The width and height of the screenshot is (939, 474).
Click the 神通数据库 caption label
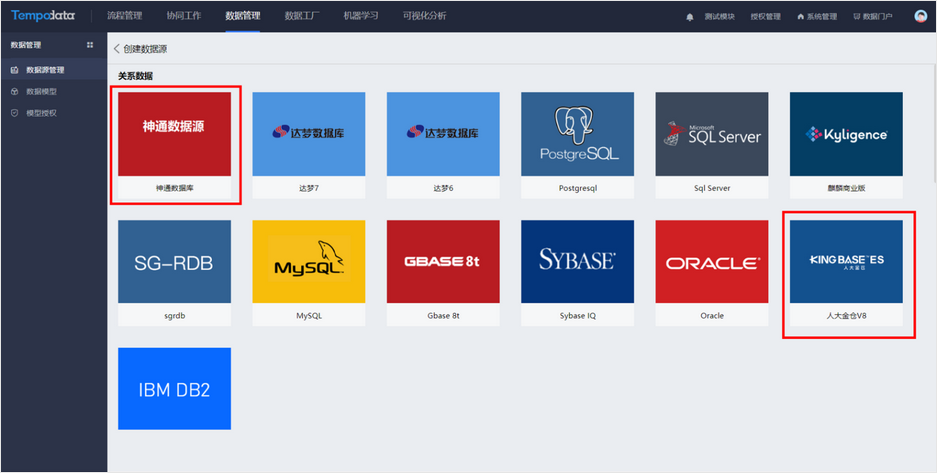point(174,188)
